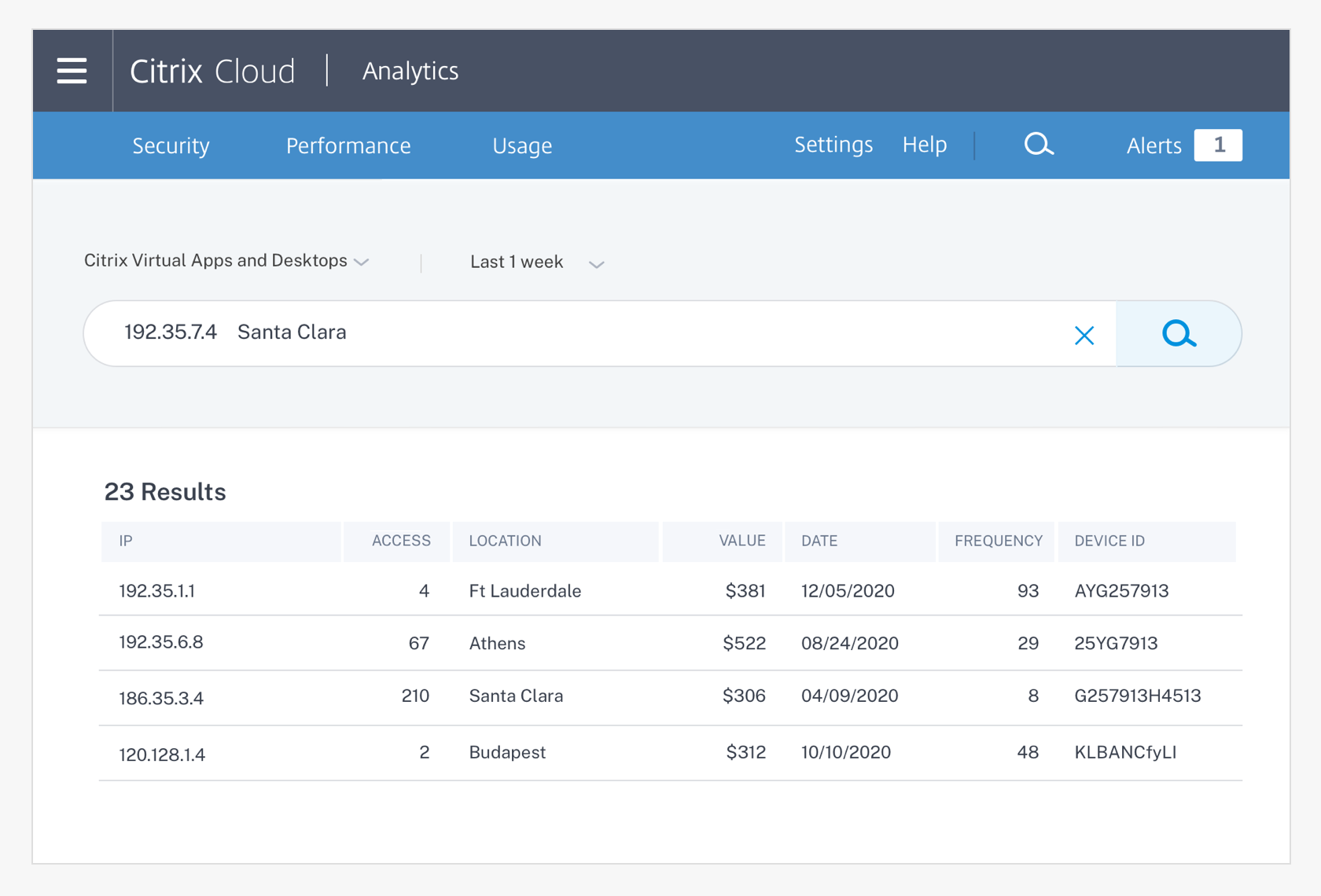Click the access count 210

pos(415,696)
